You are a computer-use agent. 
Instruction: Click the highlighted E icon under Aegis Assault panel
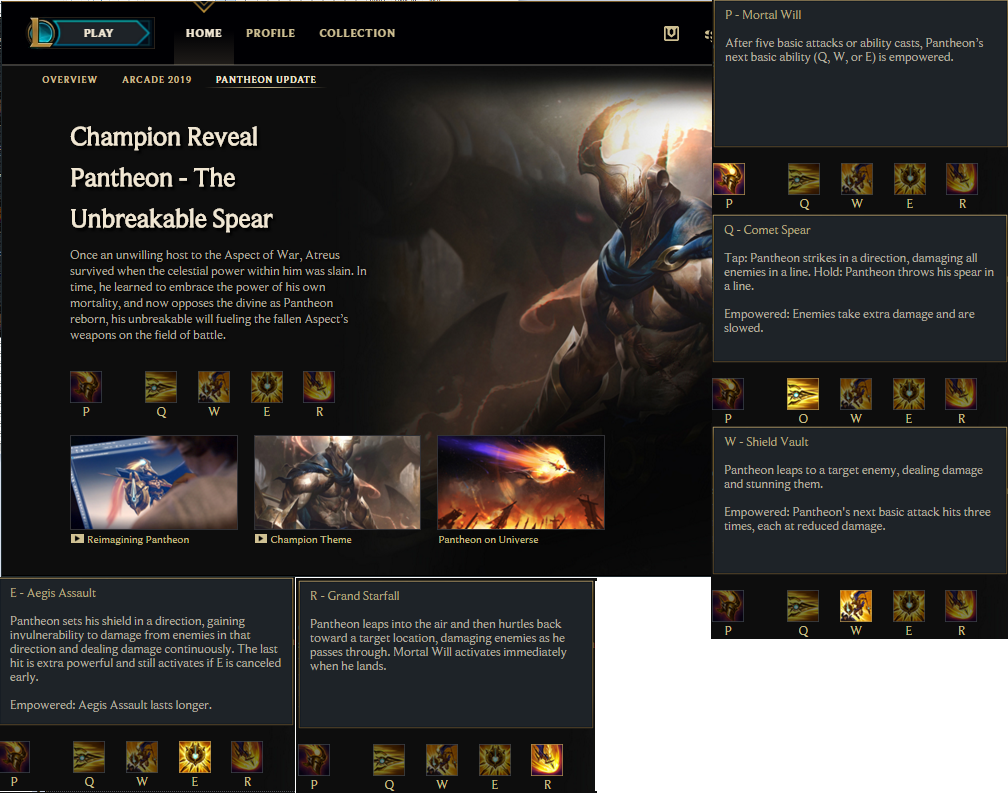click(195, 757)
